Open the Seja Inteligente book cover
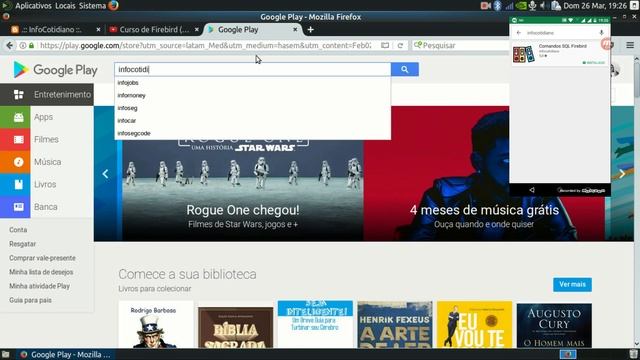Image resolution: width=640 pixels, height=360 pixels. pos(315,325)
